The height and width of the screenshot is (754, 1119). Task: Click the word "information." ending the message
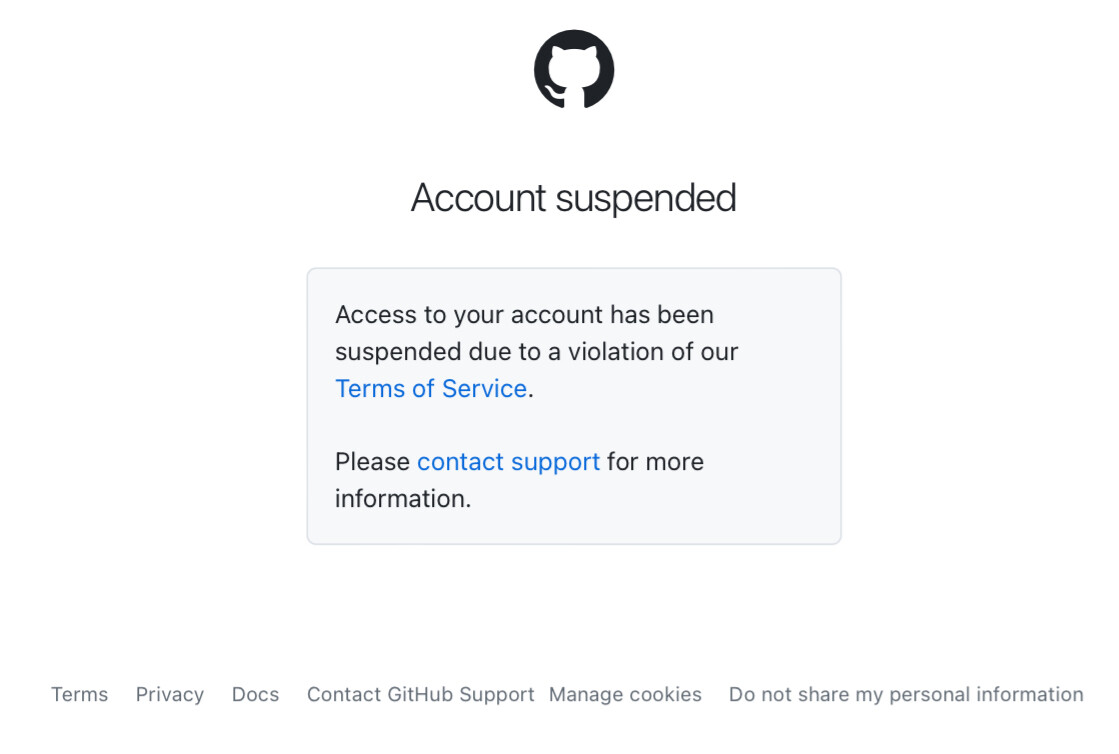[403, 499]
